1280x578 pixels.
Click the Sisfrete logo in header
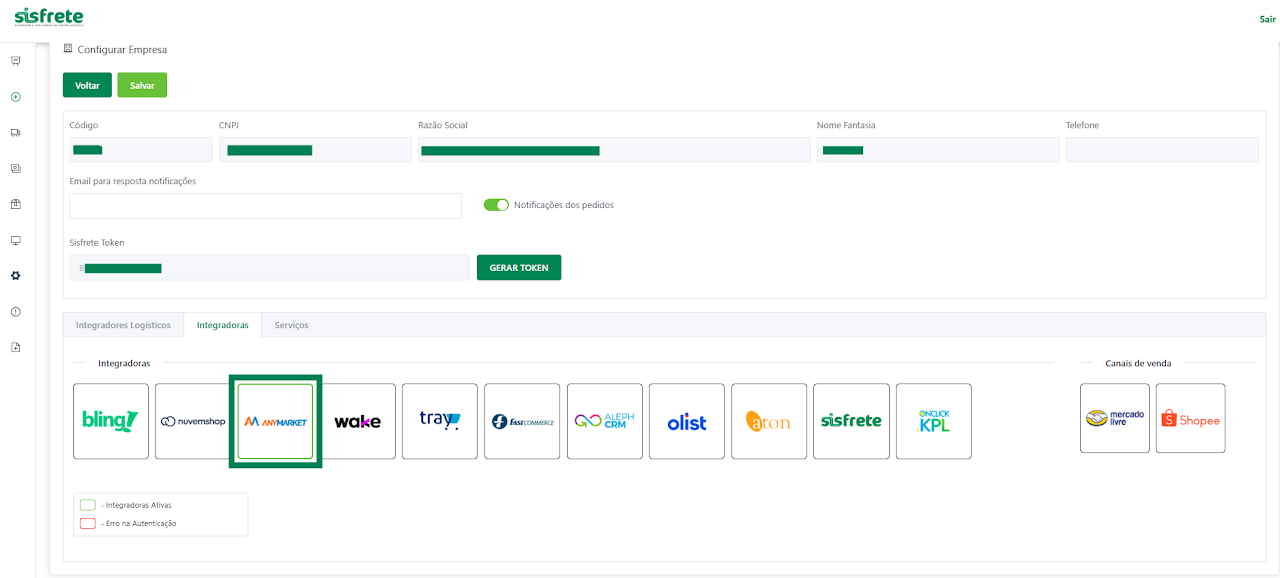tap(49, 17)
